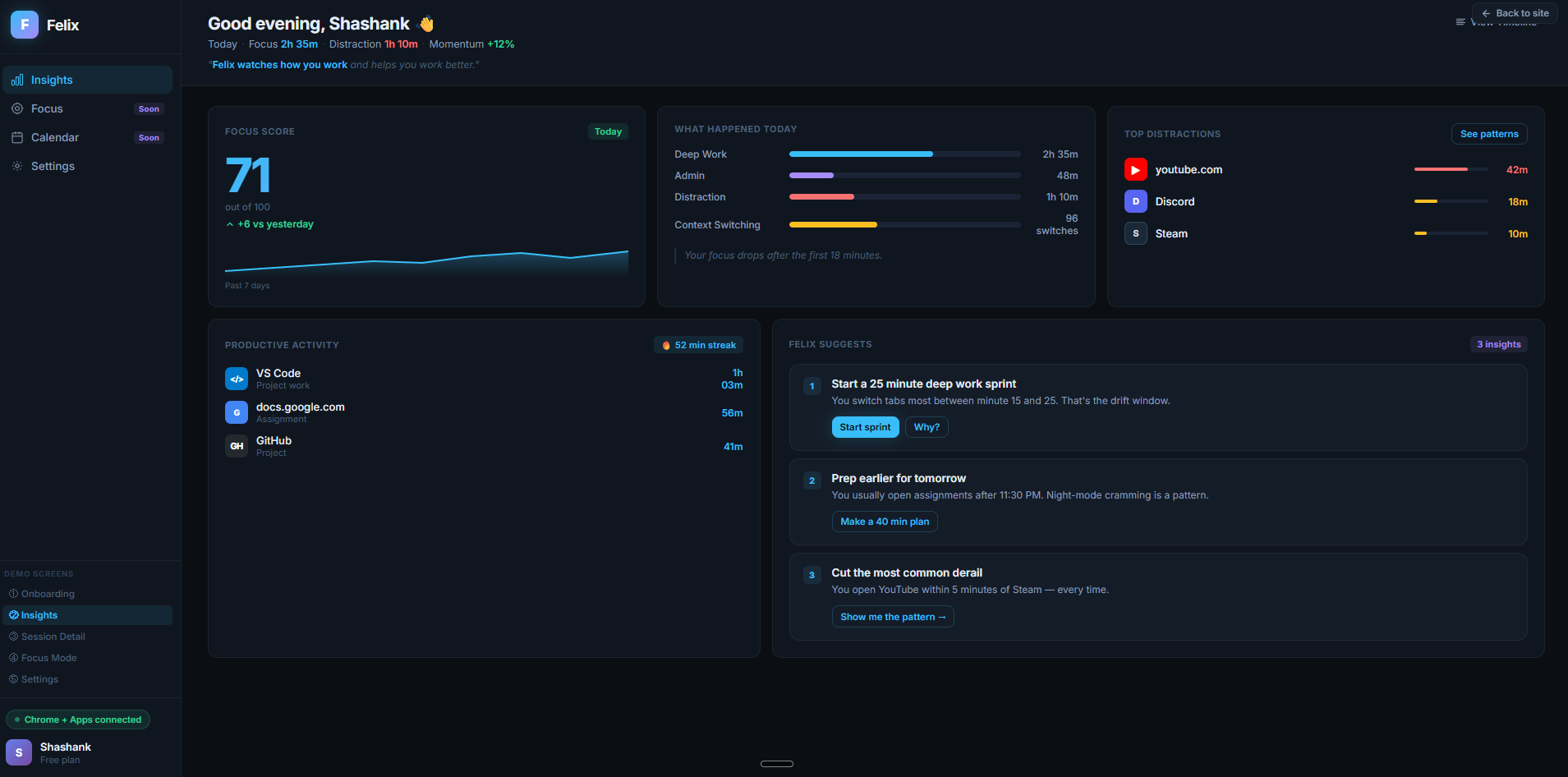Select Onboarding under Demo Screens

pos(48,593)
